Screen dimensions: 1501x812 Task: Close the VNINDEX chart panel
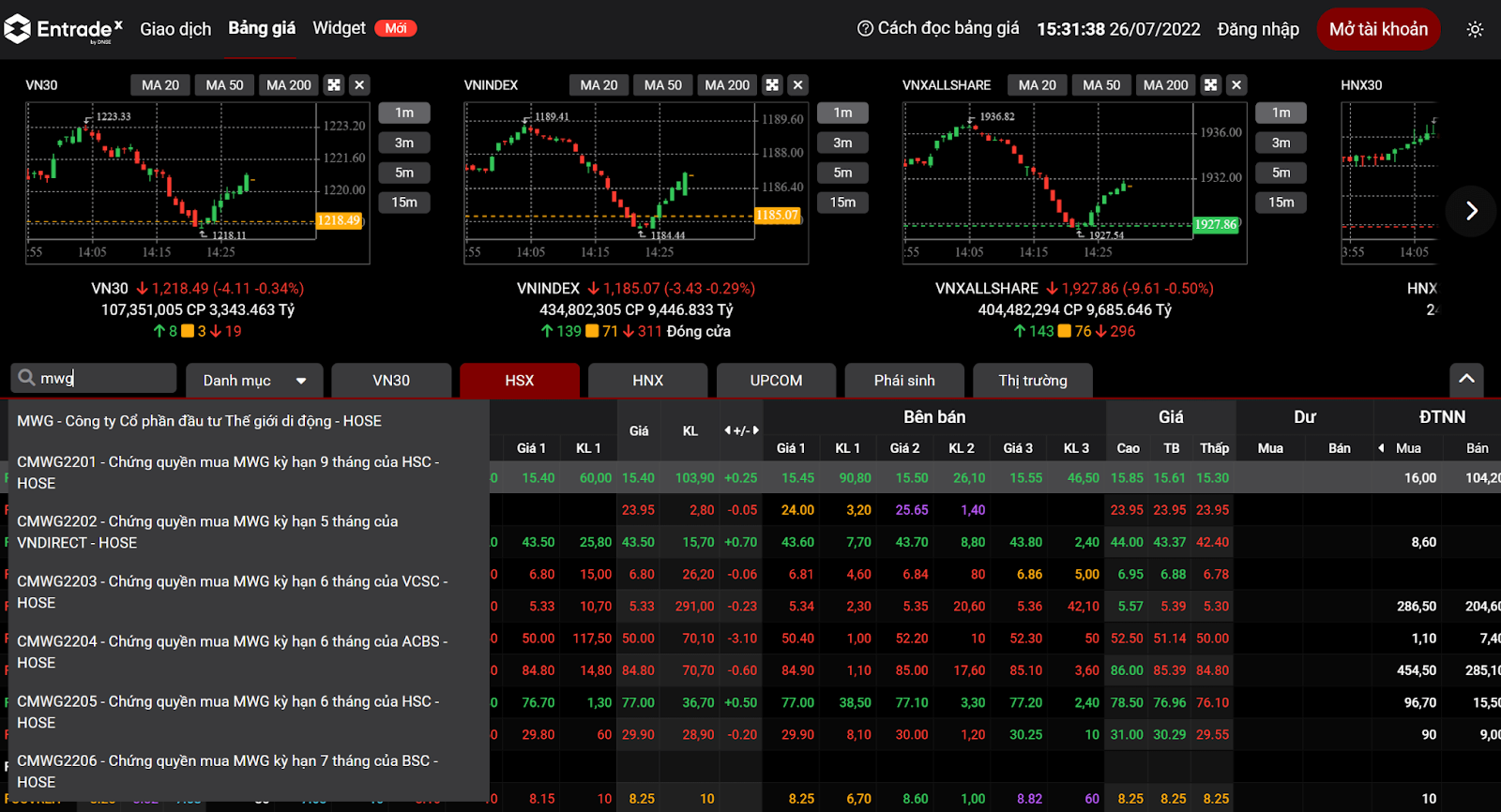click(798, 85)
